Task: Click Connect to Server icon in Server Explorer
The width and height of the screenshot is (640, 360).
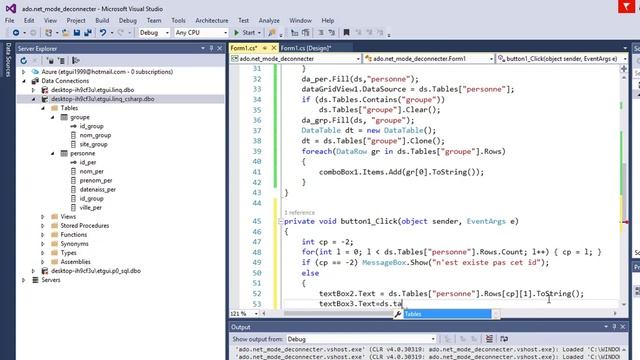Action: pos(61,61)
